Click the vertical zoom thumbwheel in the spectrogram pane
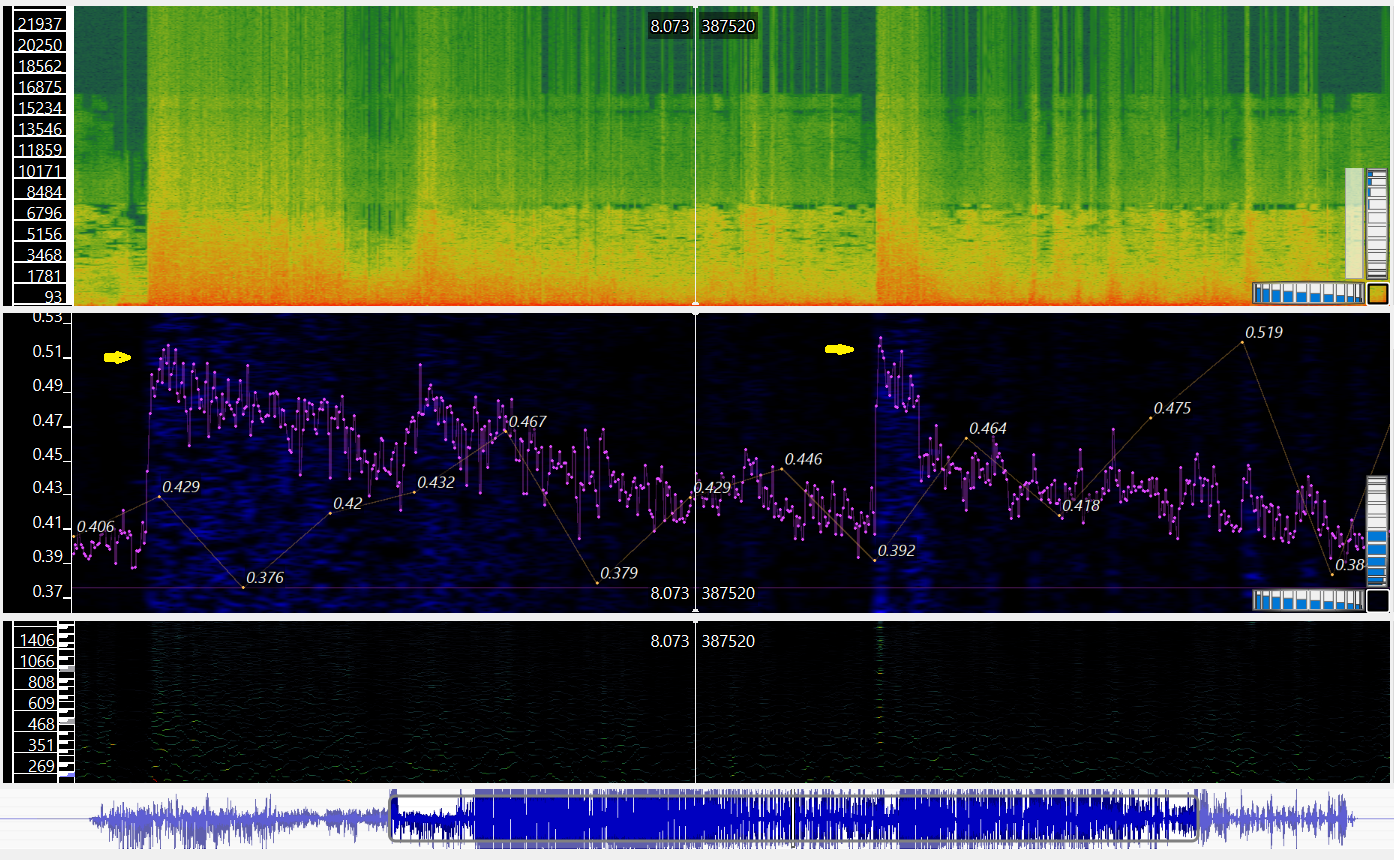This screenshot has width=1394, height=860. (x=1378, y=224)
